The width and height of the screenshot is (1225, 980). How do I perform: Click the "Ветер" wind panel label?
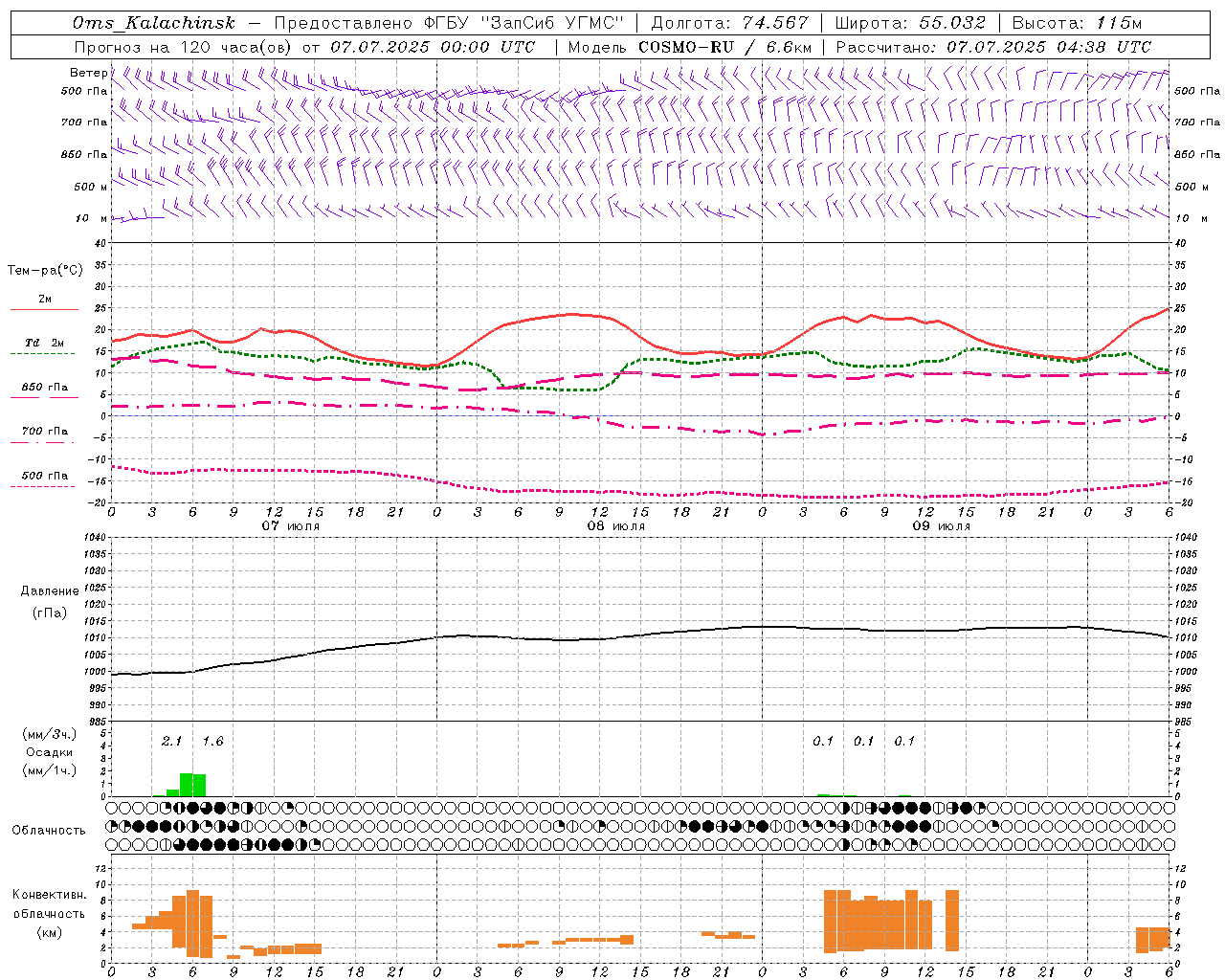coord(88,73)
